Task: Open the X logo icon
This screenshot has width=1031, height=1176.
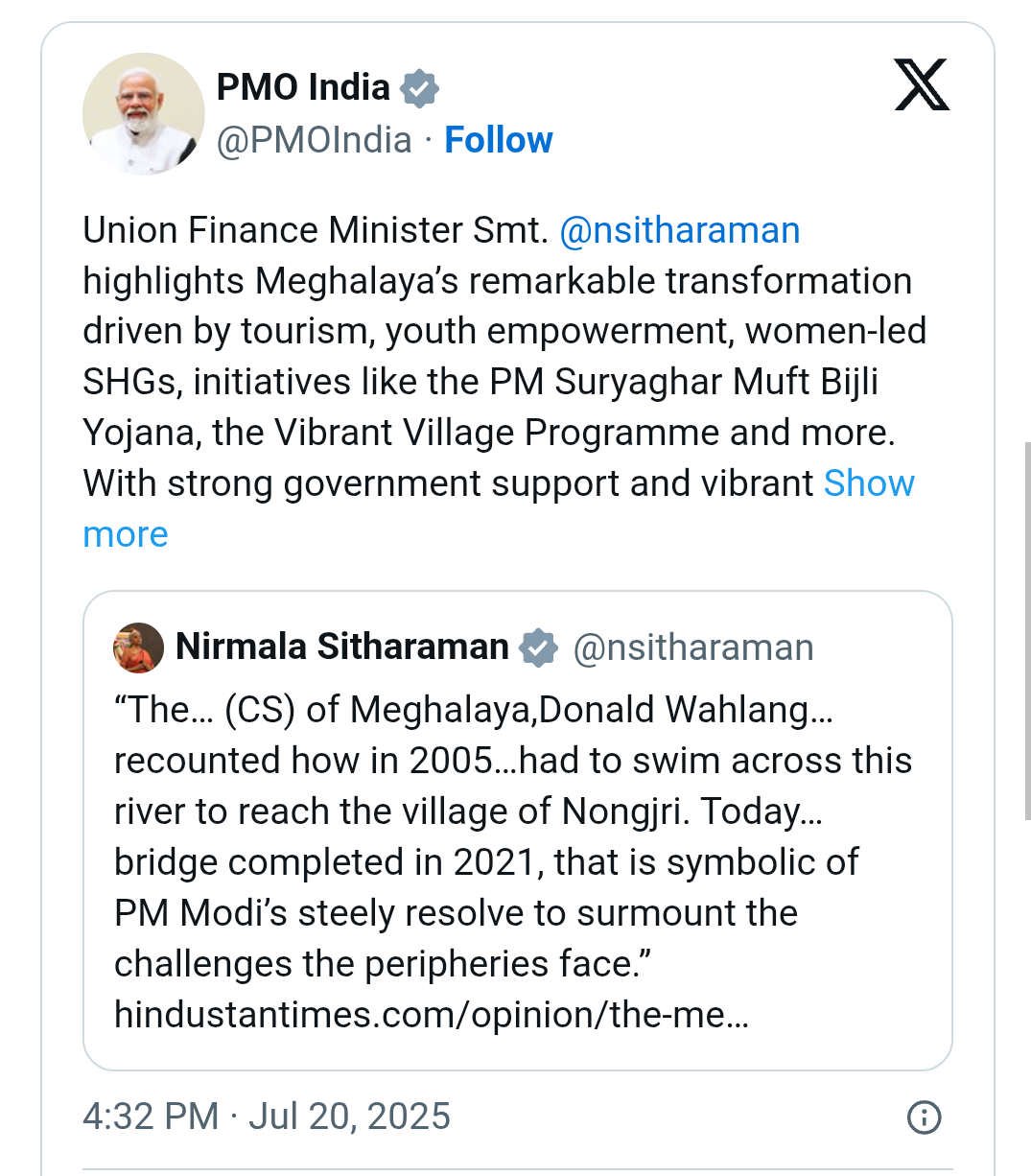Action: coord(922,84)
